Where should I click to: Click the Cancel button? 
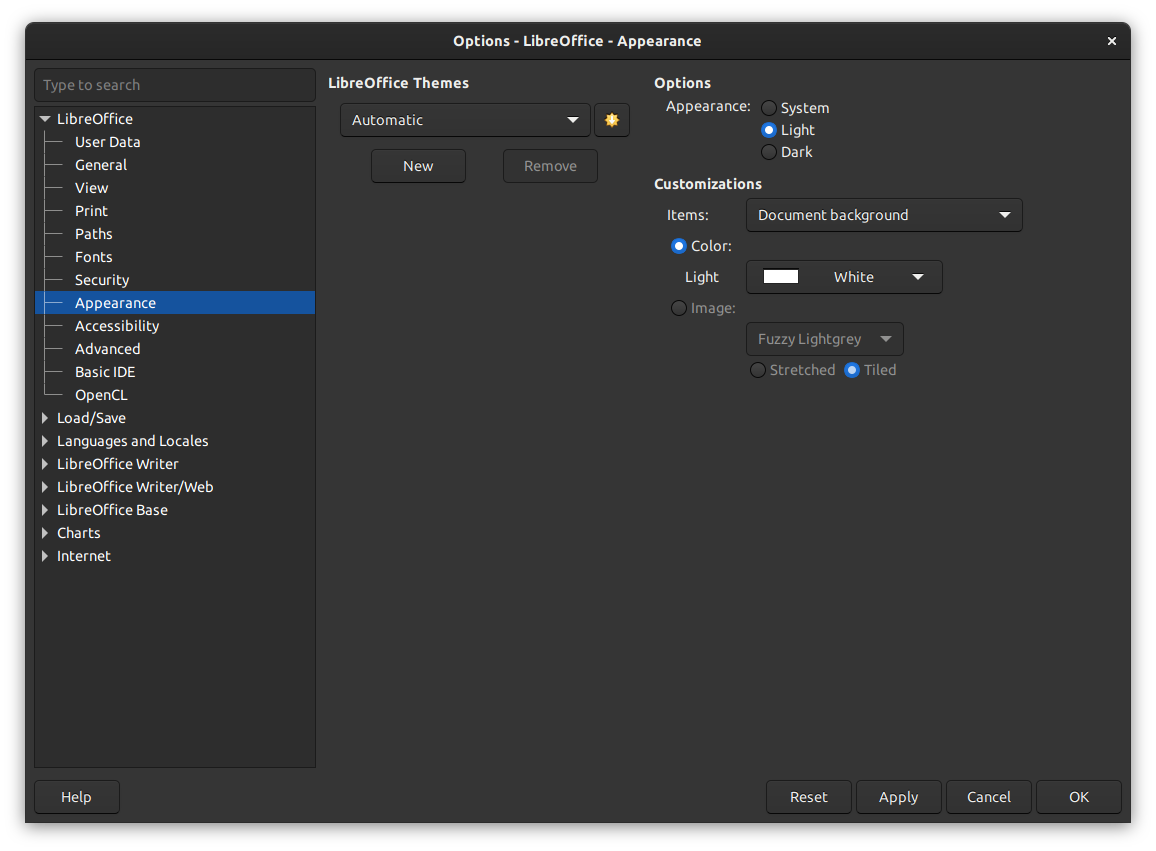point(989,797)
